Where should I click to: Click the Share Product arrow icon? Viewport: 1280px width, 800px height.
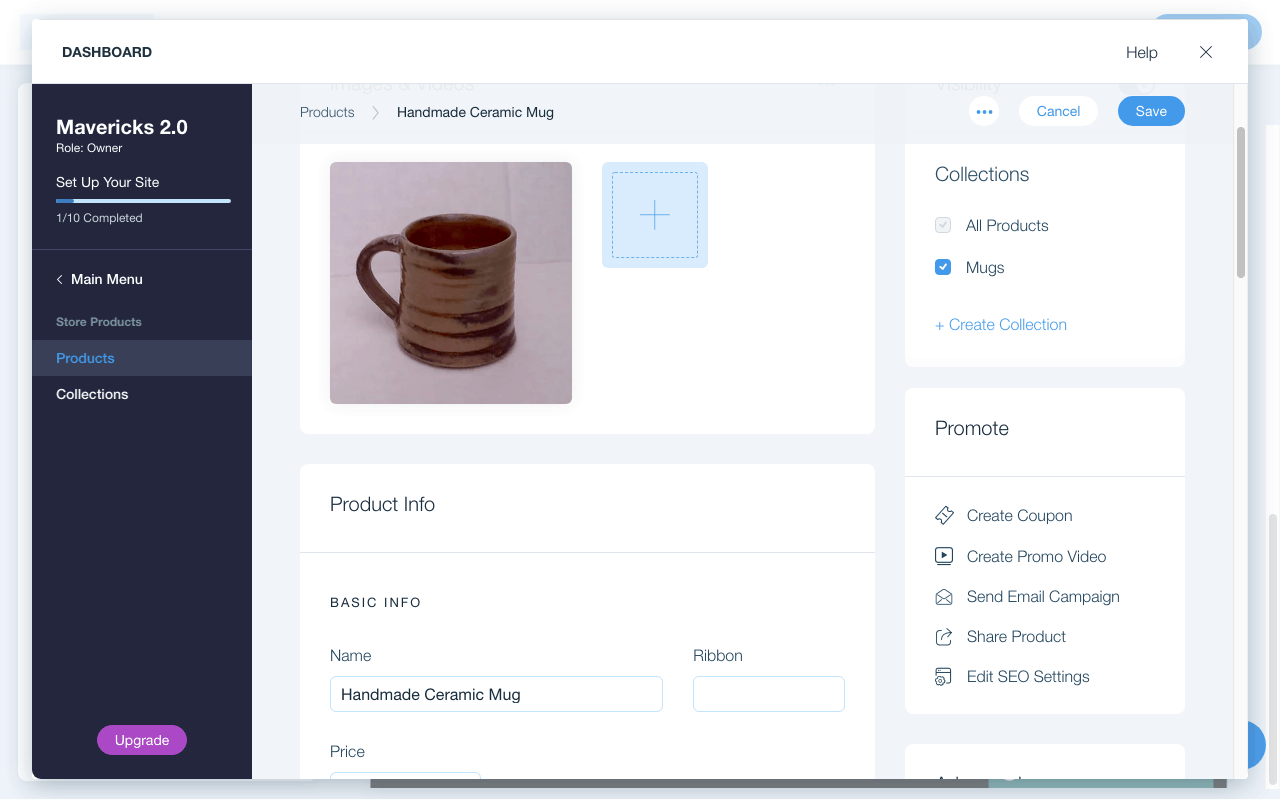click(944, 637)
